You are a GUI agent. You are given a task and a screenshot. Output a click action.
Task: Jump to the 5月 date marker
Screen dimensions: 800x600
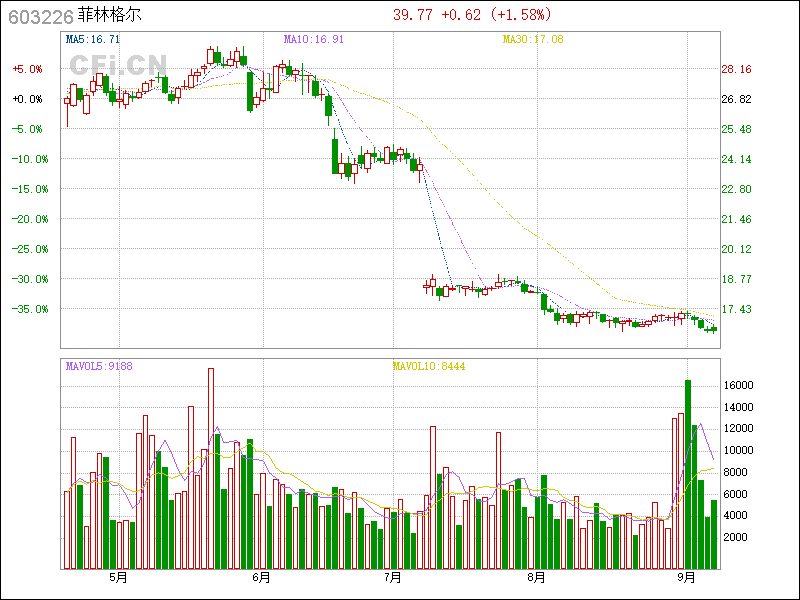point(119,578)
